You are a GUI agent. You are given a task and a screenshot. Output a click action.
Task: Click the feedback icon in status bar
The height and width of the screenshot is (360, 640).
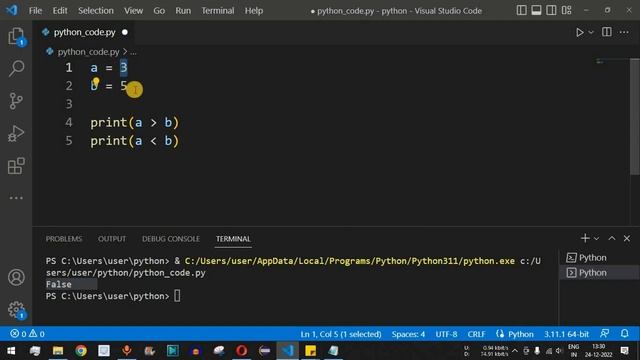click(x=605, y=334)
